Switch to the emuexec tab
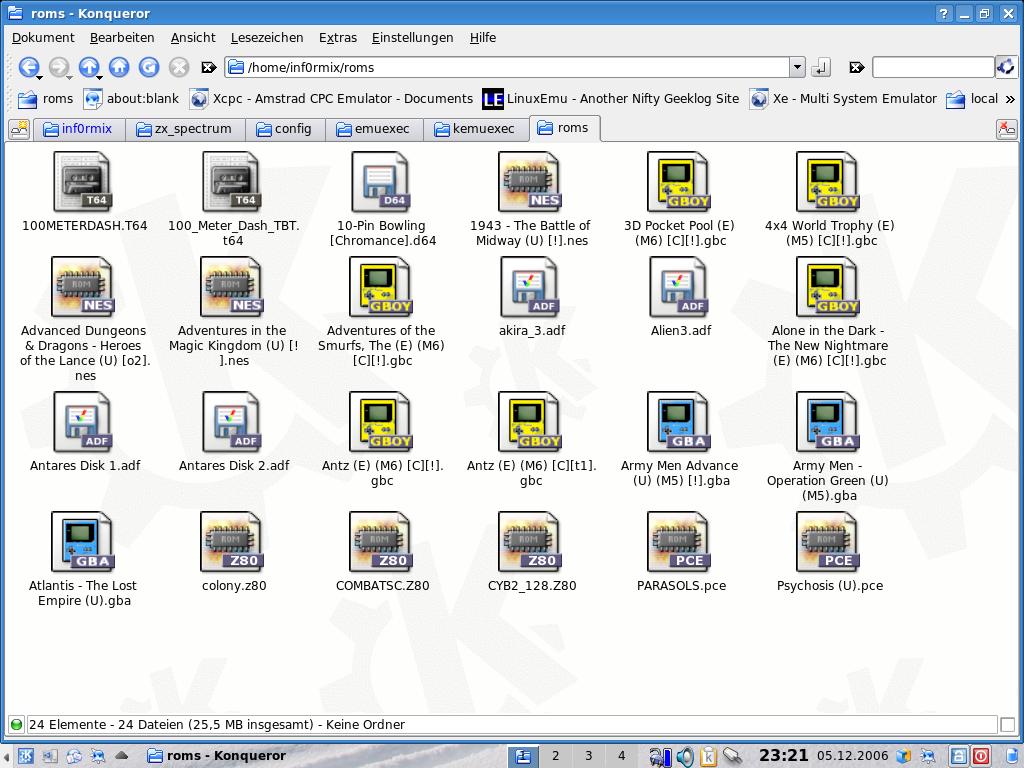 [x=374, y=129]
